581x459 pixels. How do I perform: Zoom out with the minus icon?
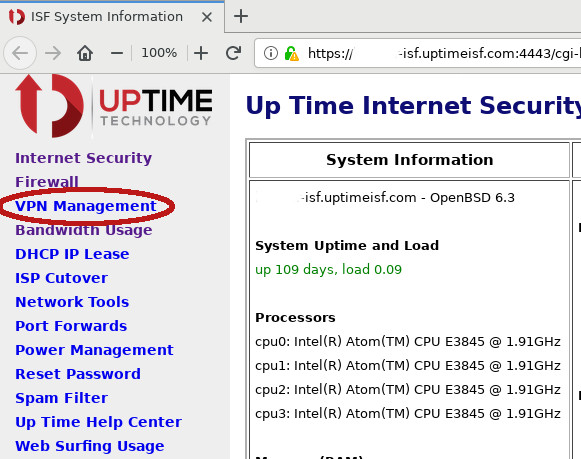point(117,53)
